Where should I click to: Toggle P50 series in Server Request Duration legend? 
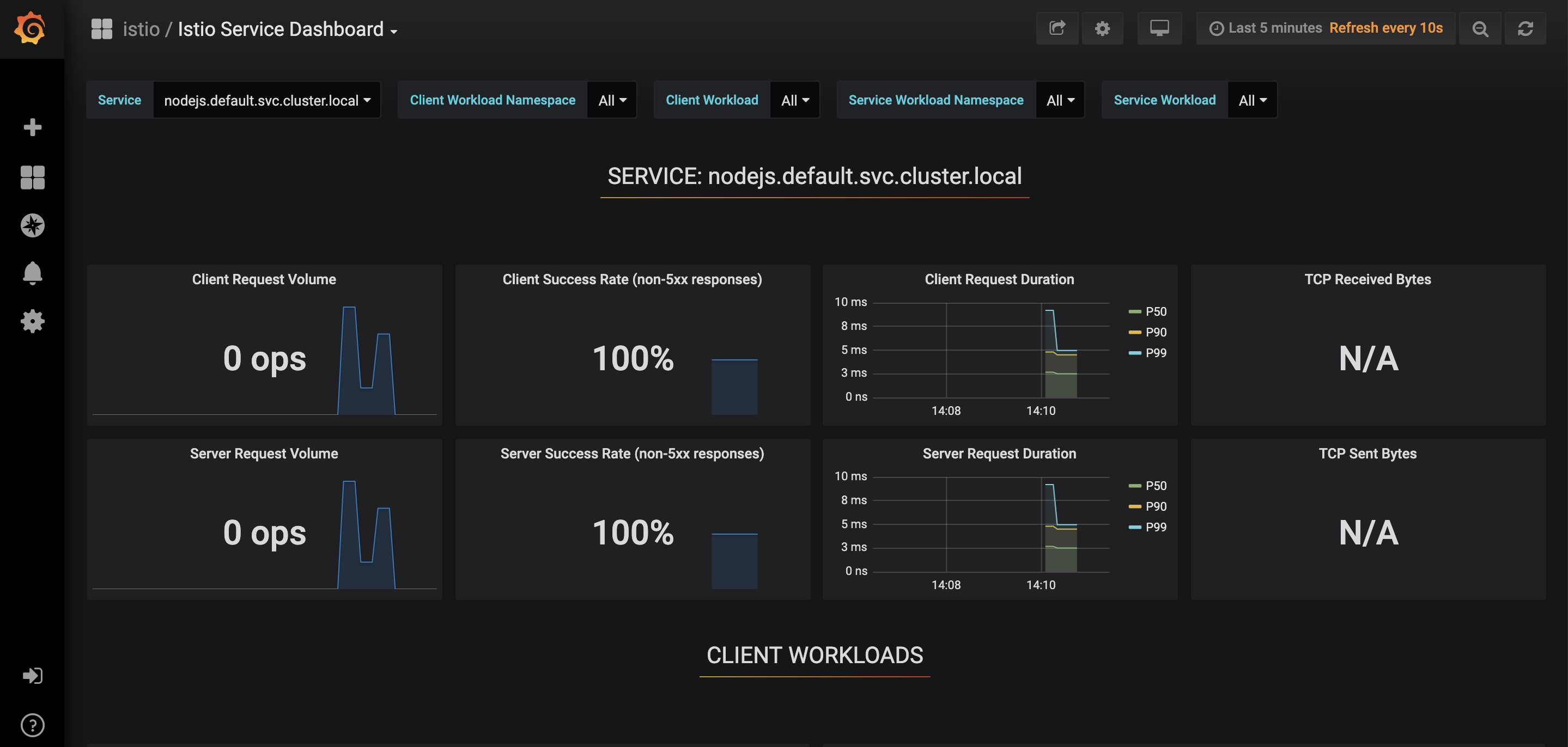pos(1156,486)
